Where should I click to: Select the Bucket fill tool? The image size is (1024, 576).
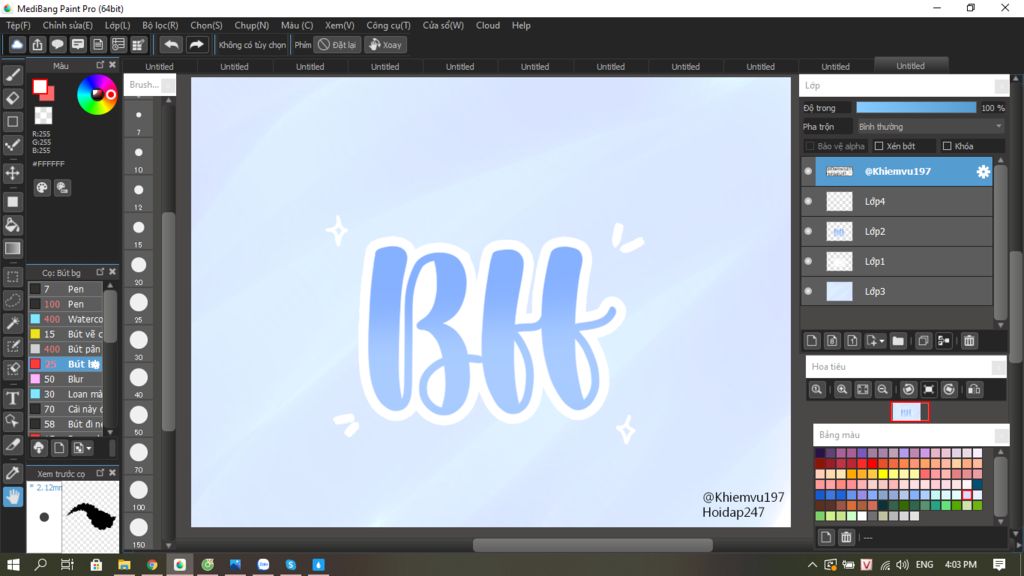click(x=12, y=225)
